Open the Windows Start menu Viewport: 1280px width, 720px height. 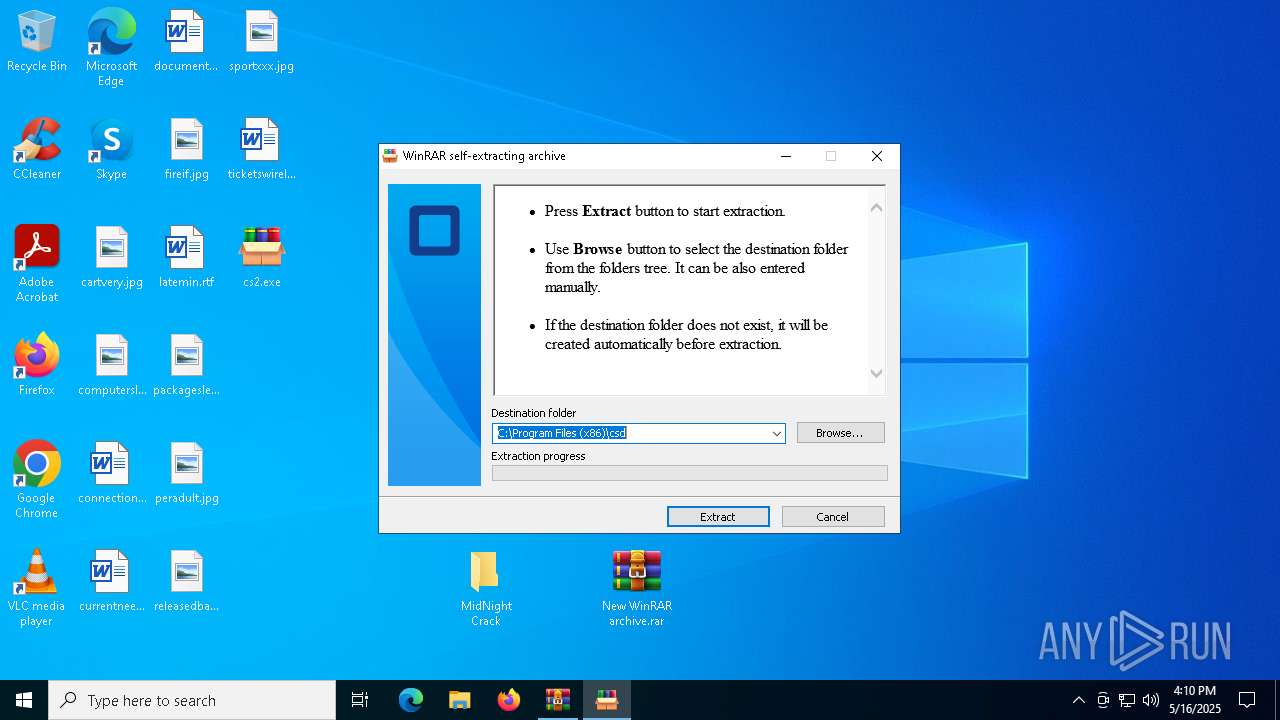tap(24, 700)
